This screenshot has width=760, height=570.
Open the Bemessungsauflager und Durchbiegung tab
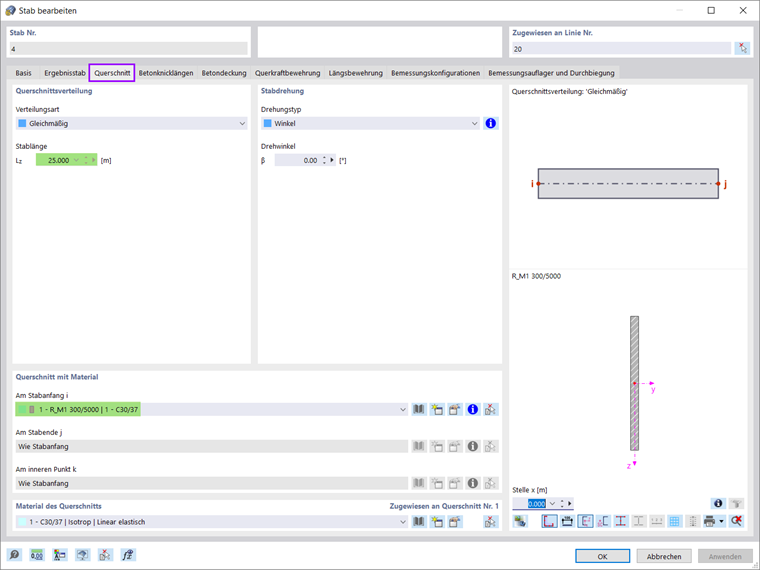[551, 73]
